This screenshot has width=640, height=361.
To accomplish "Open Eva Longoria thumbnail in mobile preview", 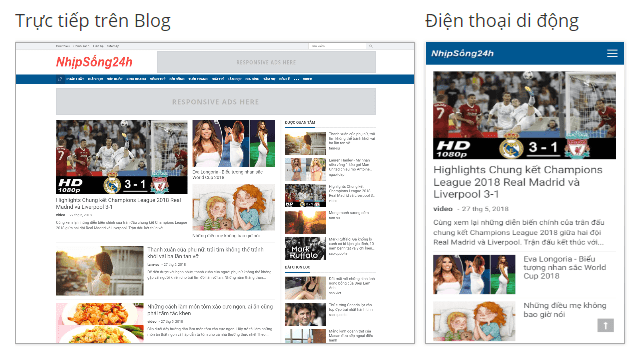I will pos(474,274).
